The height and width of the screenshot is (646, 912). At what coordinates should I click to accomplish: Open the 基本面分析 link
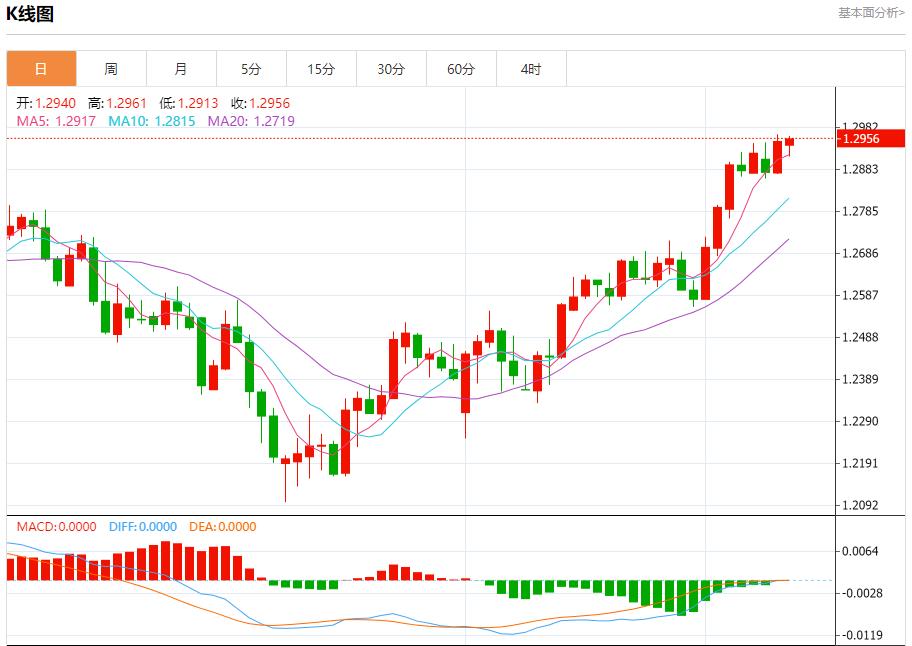coord(870,13)
